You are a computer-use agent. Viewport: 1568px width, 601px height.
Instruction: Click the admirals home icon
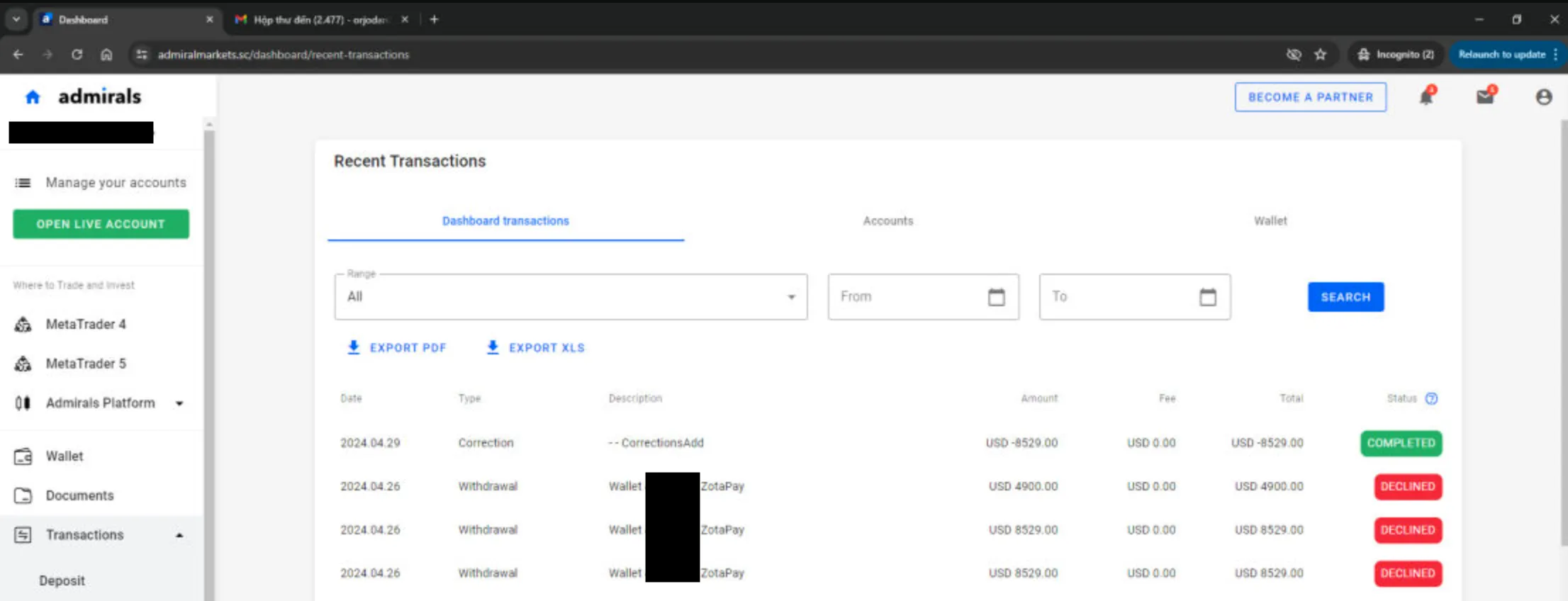33,97
